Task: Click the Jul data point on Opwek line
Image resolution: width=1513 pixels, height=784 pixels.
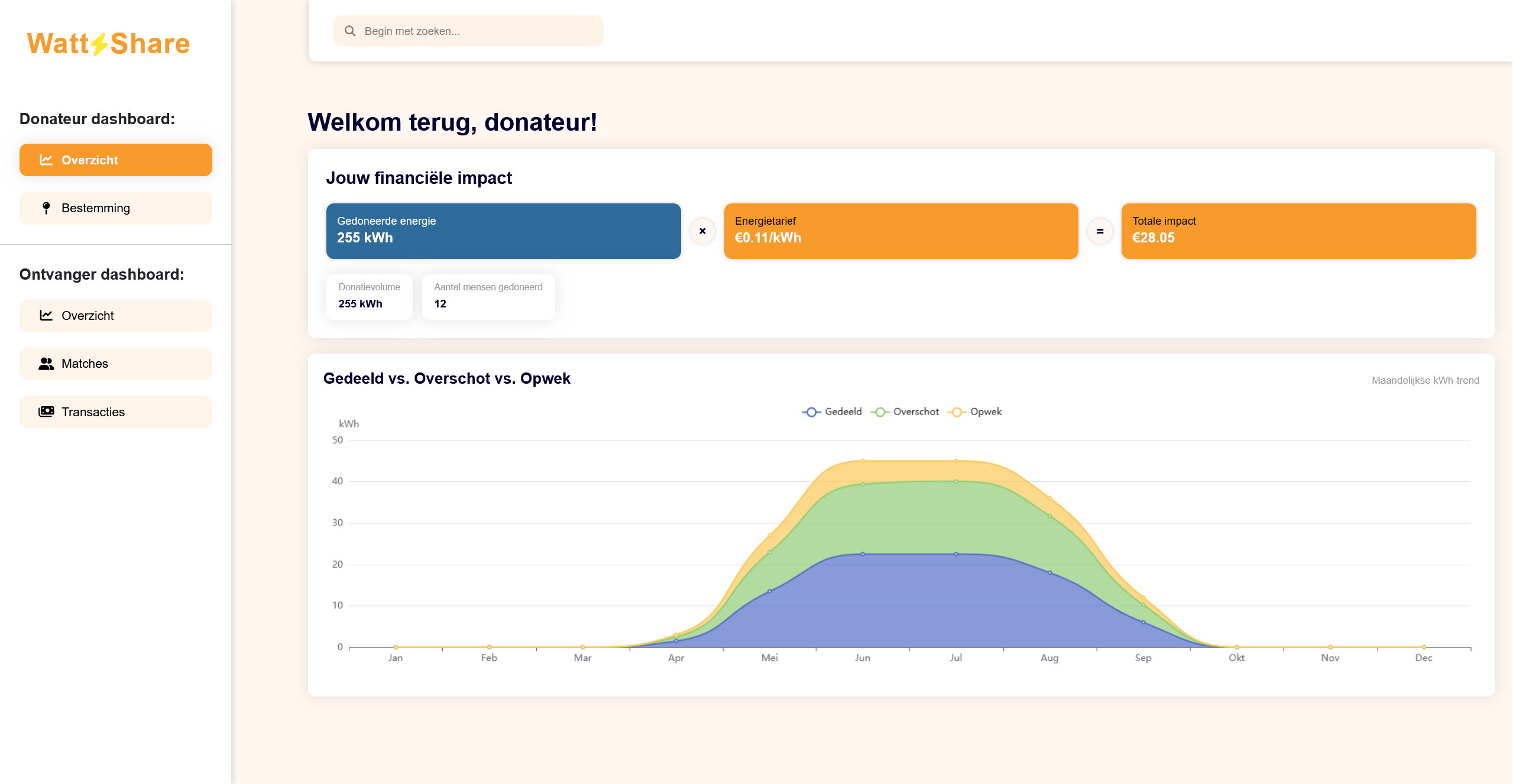Action: click(x=956, y=461)
